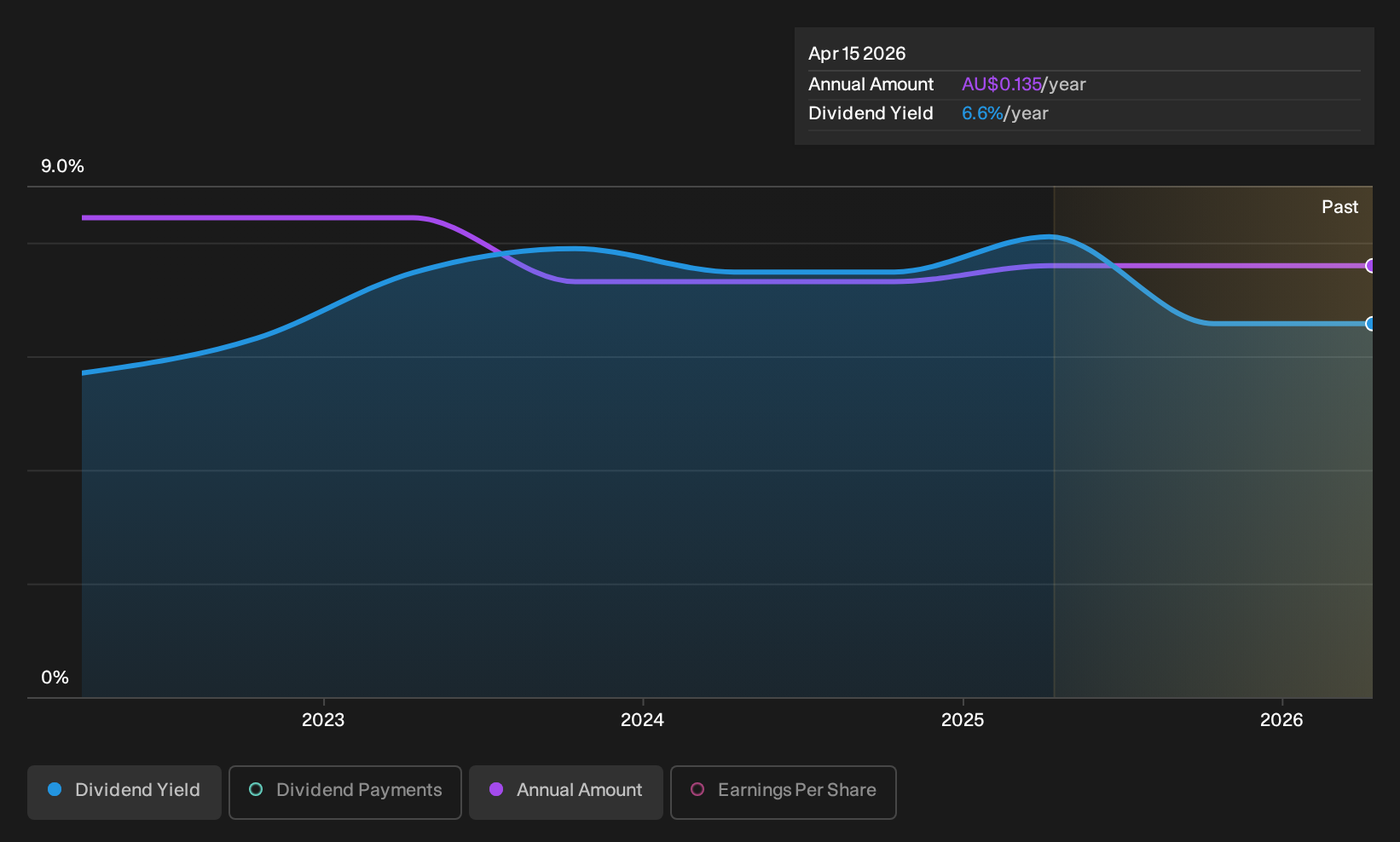Toggle the Annual Amount legend button
1400x842 pixels.
[566, 792]
